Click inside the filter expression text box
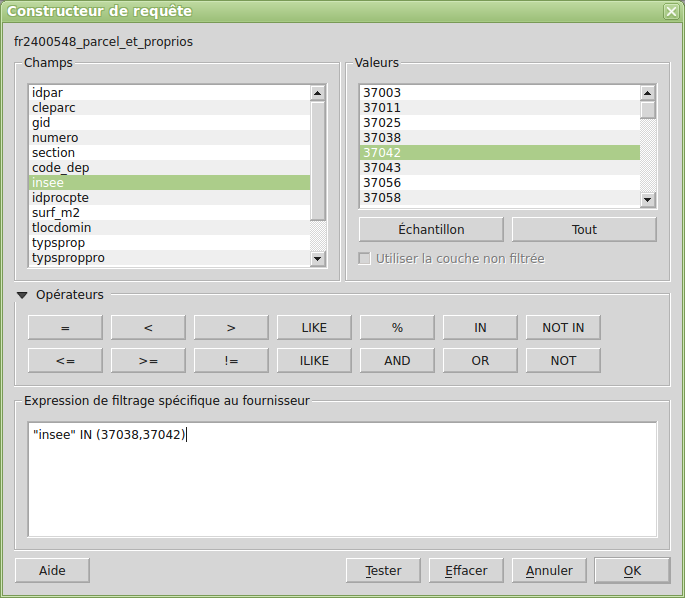Viewport: 685px width, 598px height. [342, 479]
